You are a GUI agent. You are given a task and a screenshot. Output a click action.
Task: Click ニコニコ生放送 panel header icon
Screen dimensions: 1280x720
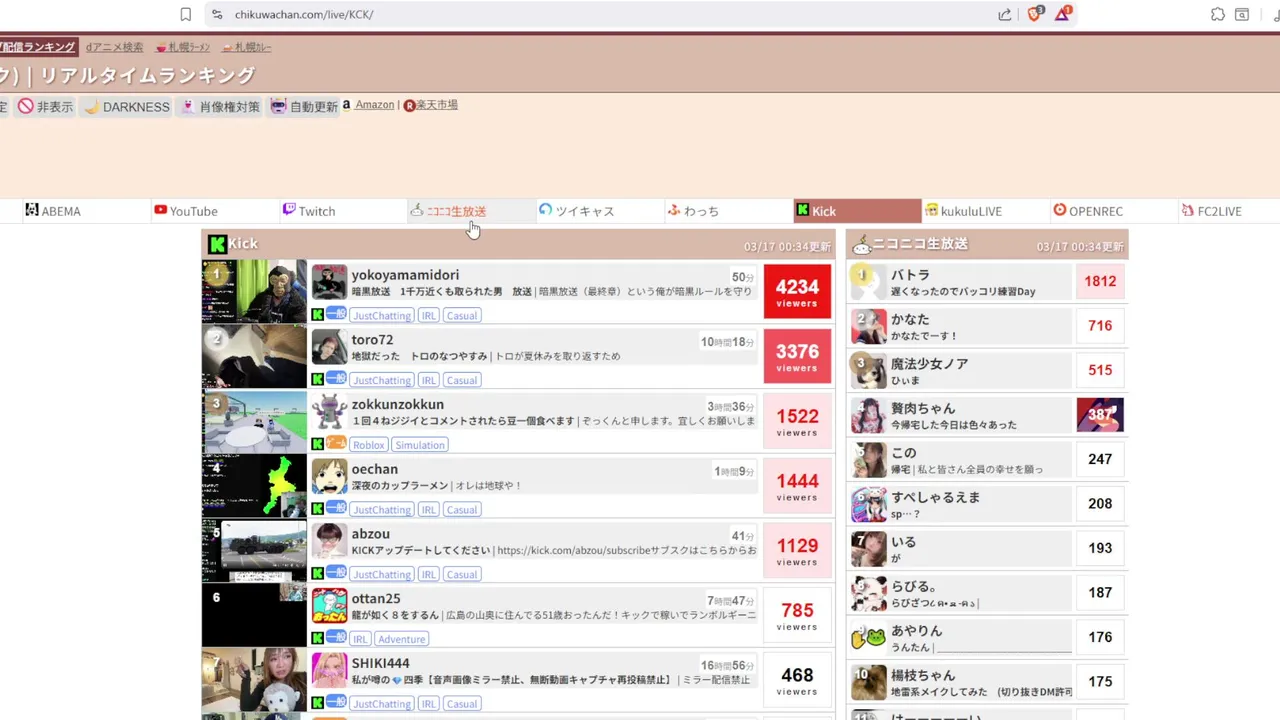861,244
